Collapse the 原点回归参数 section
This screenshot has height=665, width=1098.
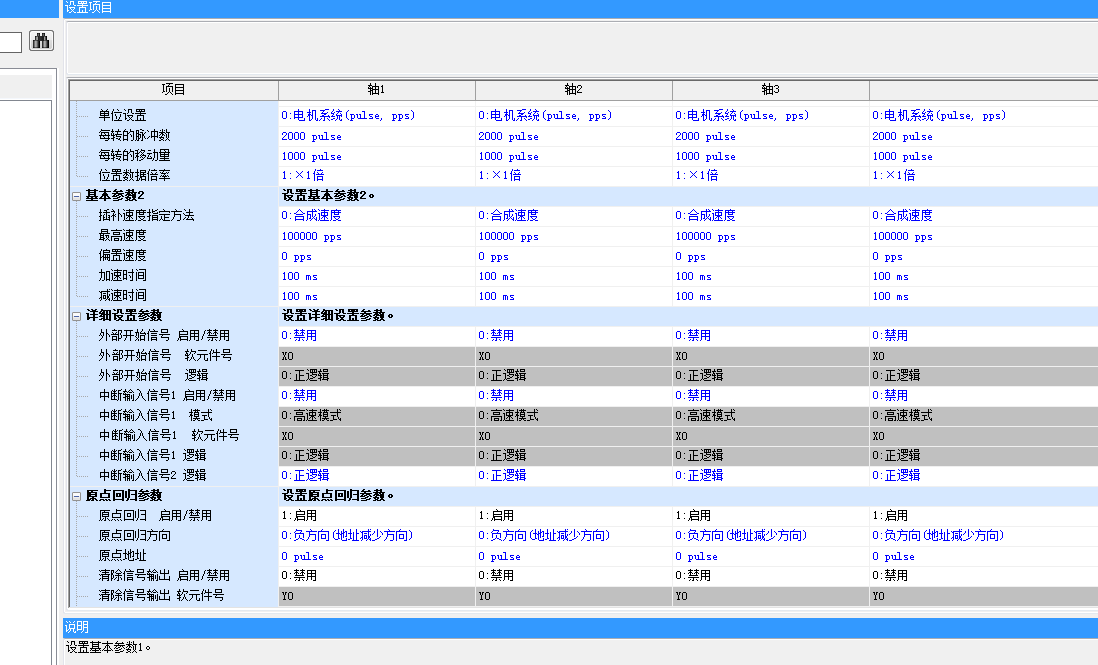point(77,496)
